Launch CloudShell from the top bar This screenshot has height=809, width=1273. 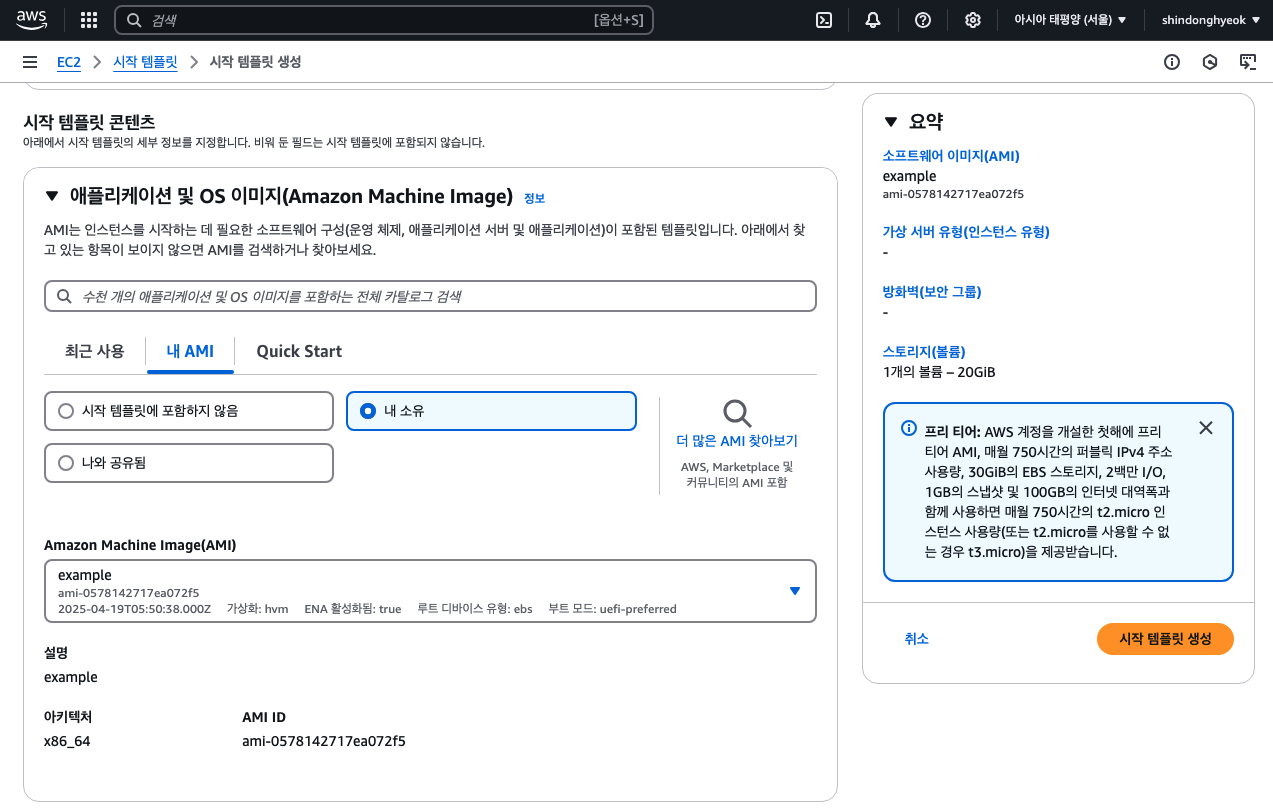tap(824, 20)
